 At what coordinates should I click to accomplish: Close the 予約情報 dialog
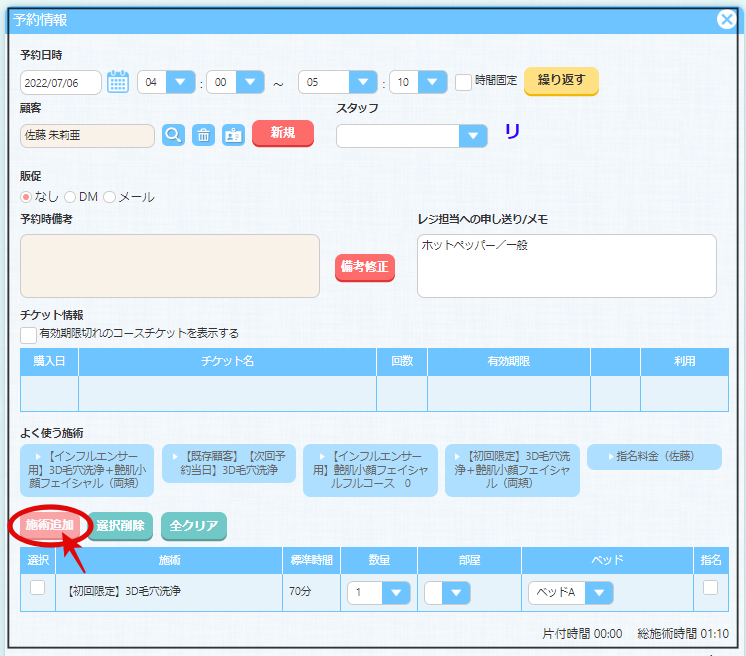pyautogui.click(x=727, y=18)
